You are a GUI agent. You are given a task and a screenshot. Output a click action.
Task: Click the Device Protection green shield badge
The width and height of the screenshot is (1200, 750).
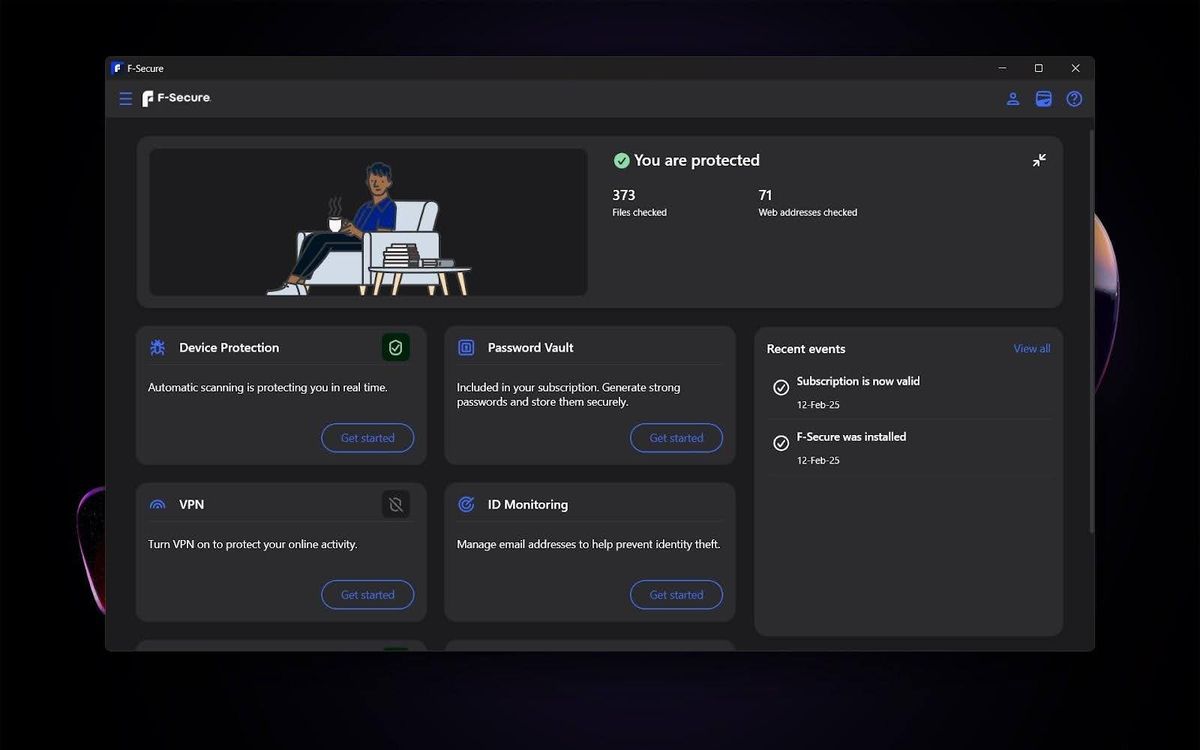point(395,347)
